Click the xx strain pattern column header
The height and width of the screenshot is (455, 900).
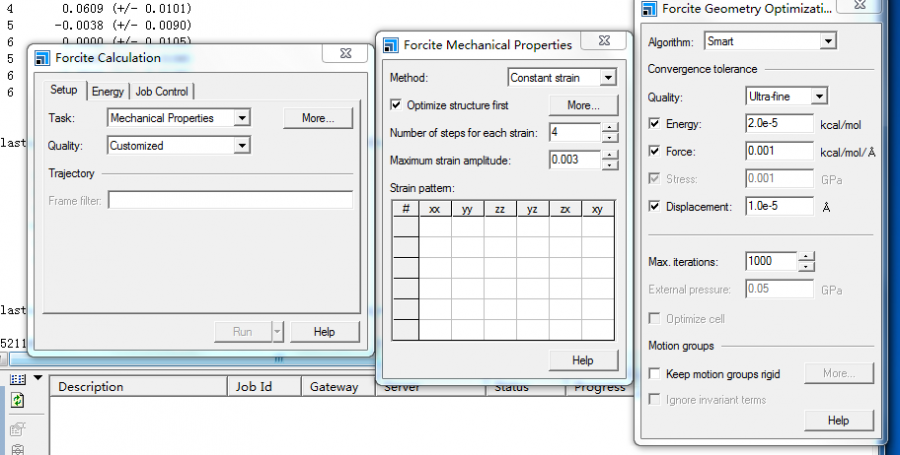[435, 209]
